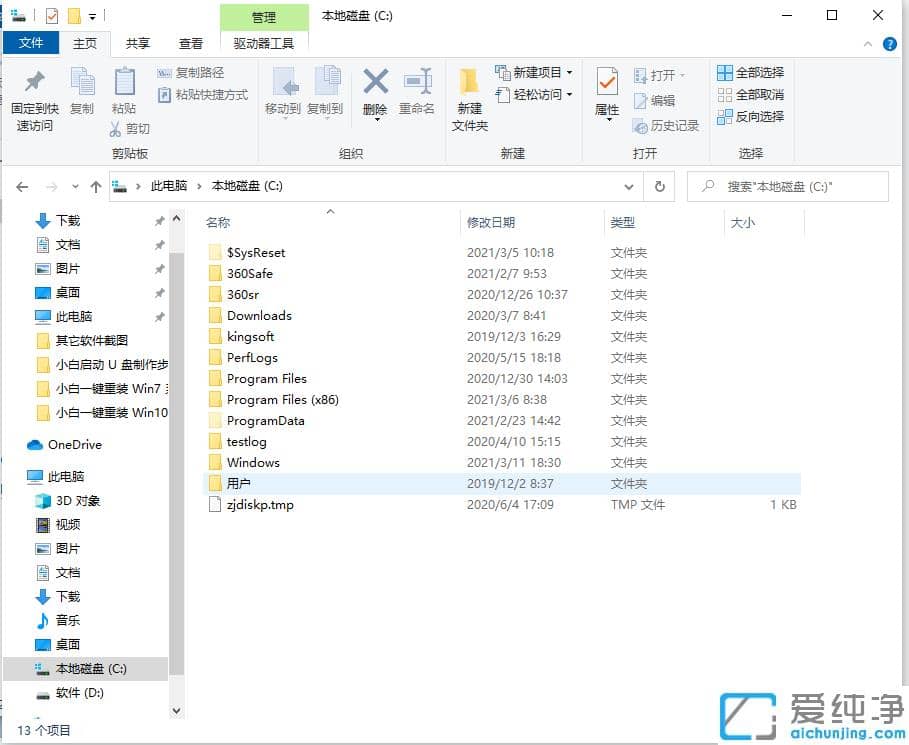Click the 剪切 (Cut) icon

138,128
